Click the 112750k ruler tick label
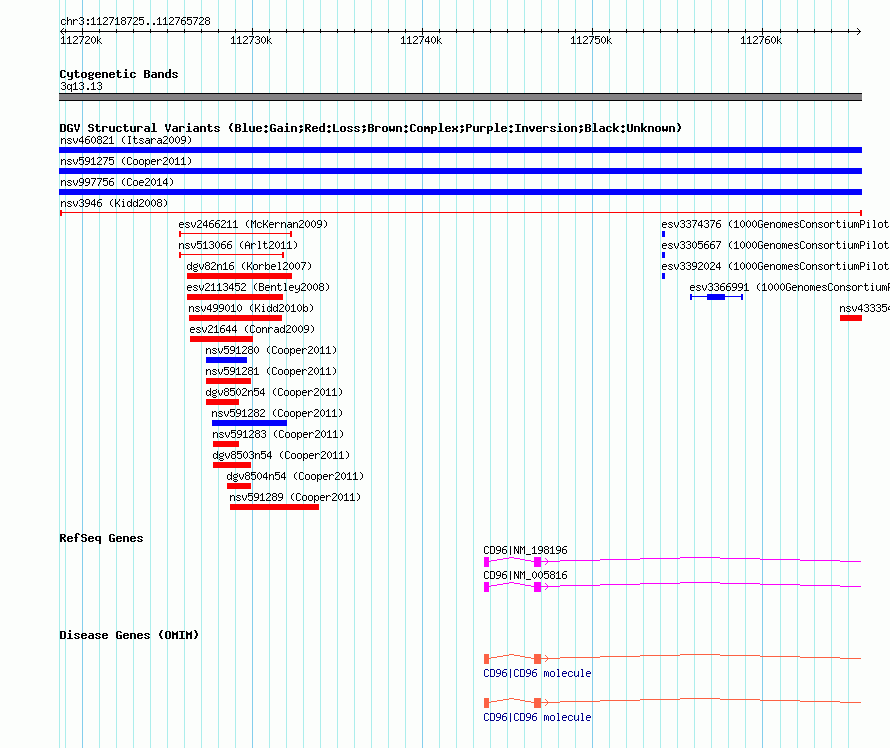Screen dimensions: 890x748 (x=591, y=40)
